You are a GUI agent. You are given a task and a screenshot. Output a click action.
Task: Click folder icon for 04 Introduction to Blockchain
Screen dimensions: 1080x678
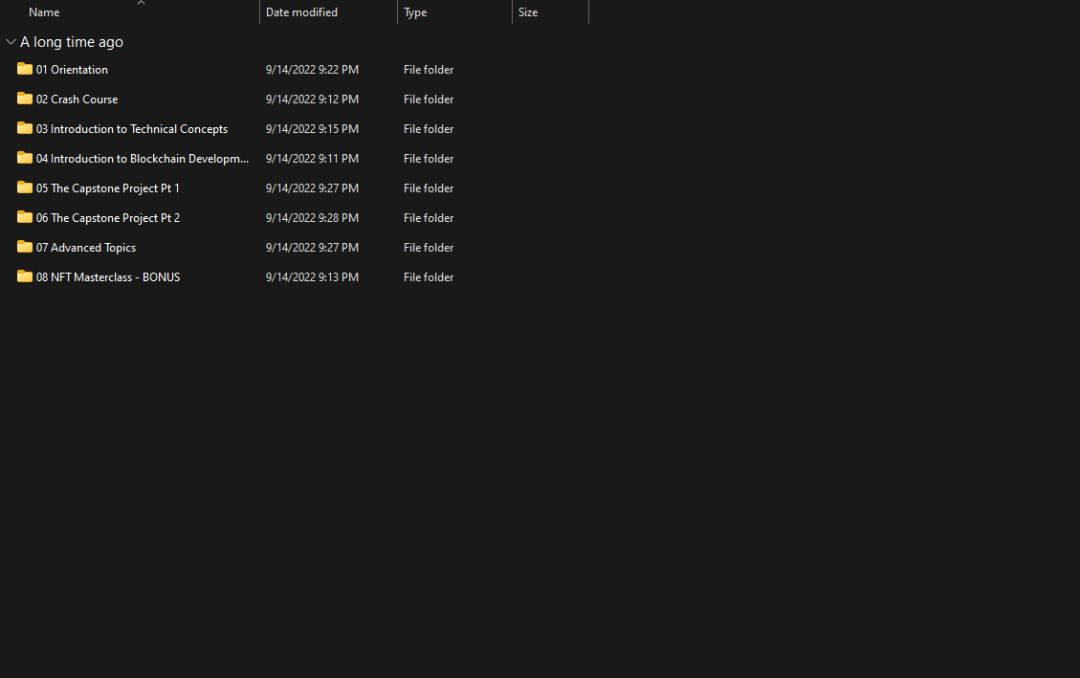[25, 158]
